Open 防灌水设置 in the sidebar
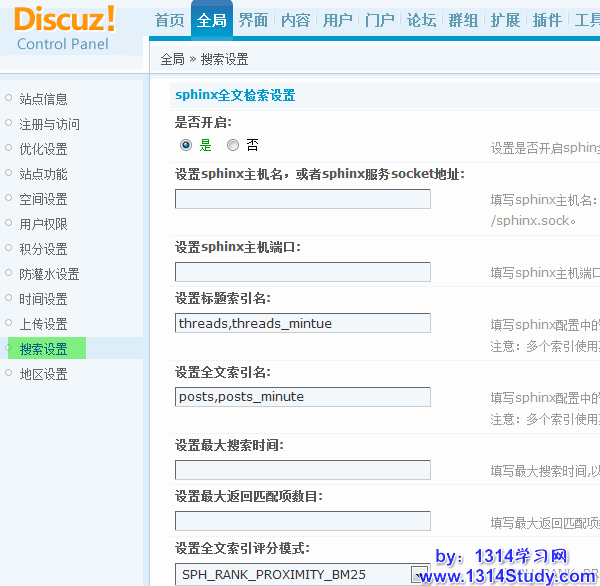The image size is (600, 586). click(50, 274)
